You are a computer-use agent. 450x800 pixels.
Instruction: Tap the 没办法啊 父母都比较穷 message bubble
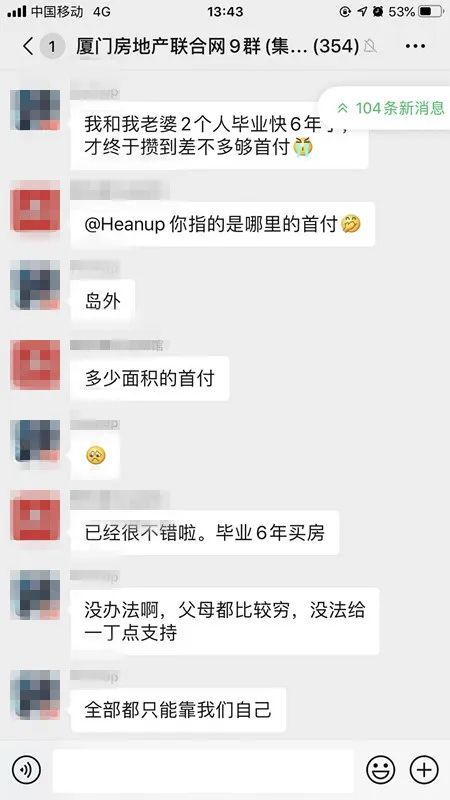click(225, 621)
